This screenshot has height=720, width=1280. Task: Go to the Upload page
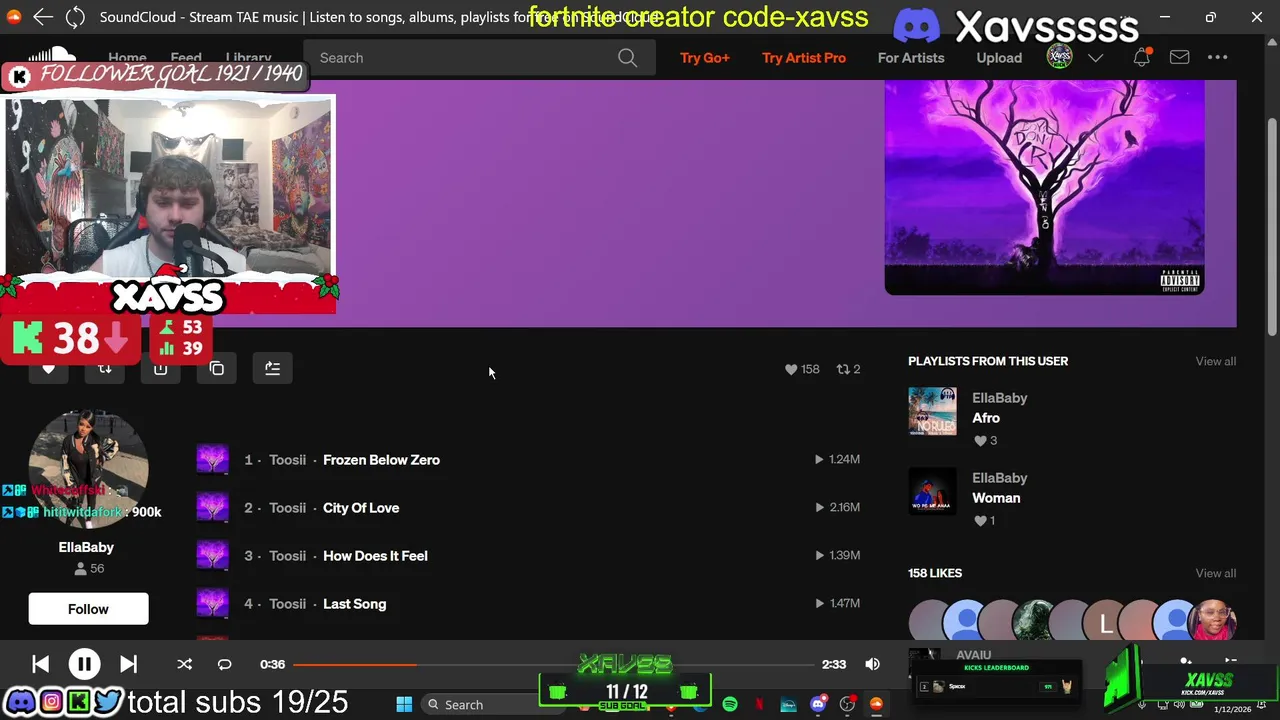point(999,58)
